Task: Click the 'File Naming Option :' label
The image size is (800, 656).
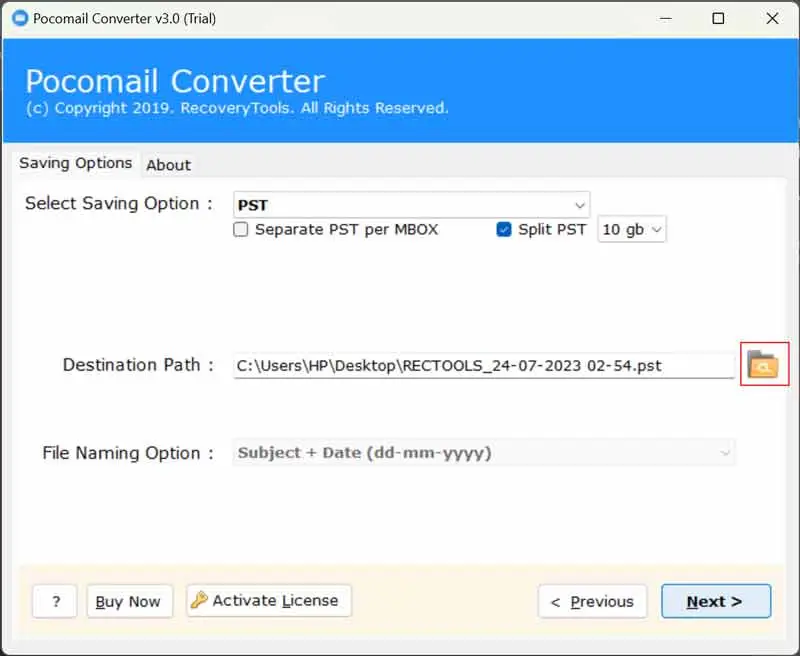Action: [x=128, y=453]
